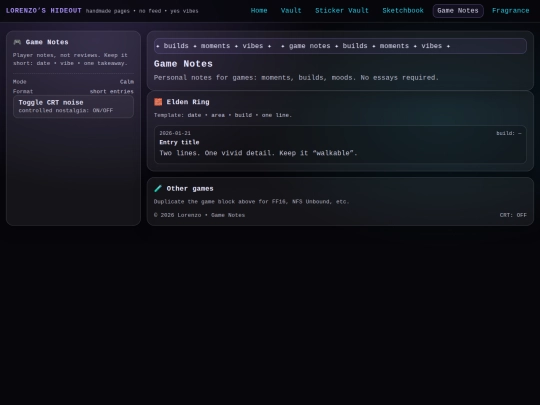Click the Format value 'short entries'
The width and height of the screenshot is (540, 405).
[112, 92]
